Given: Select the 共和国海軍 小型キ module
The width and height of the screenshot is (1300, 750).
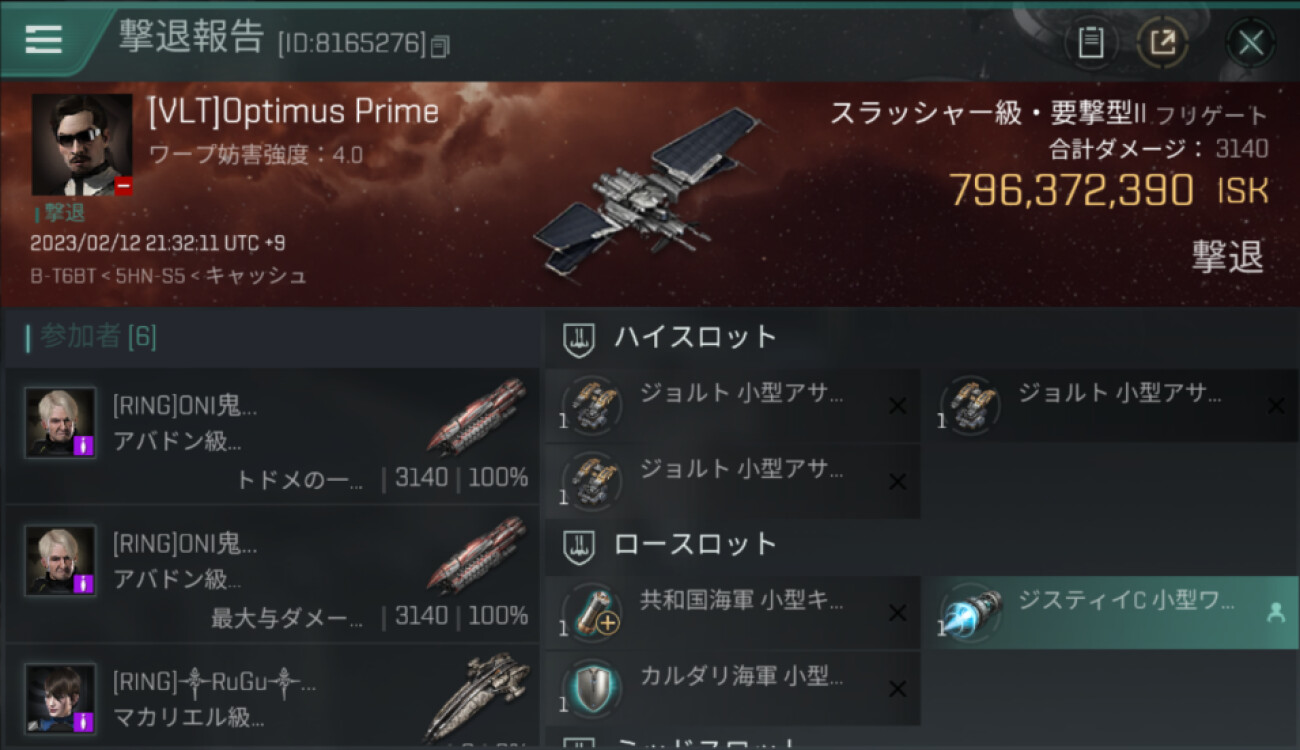Looking at the screenshot, I should coord(732,612).
